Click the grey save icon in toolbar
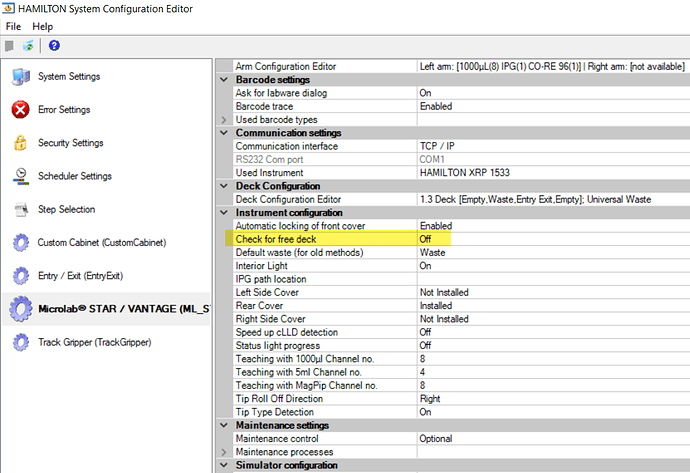690x473 pixels. tap(9, 45)
